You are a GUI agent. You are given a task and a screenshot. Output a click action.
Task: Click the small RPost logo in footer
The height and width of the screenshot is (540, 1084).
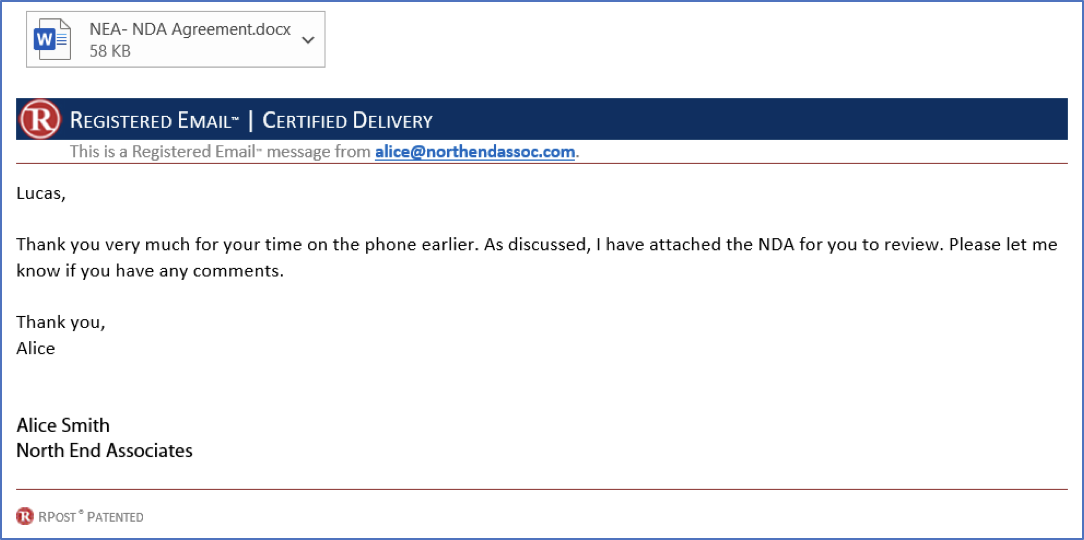24,516
